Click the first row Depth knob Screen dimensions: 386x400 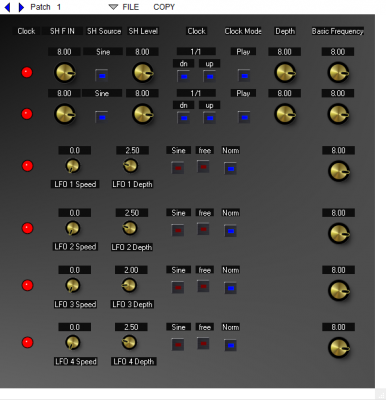click(x=285, y=72)
